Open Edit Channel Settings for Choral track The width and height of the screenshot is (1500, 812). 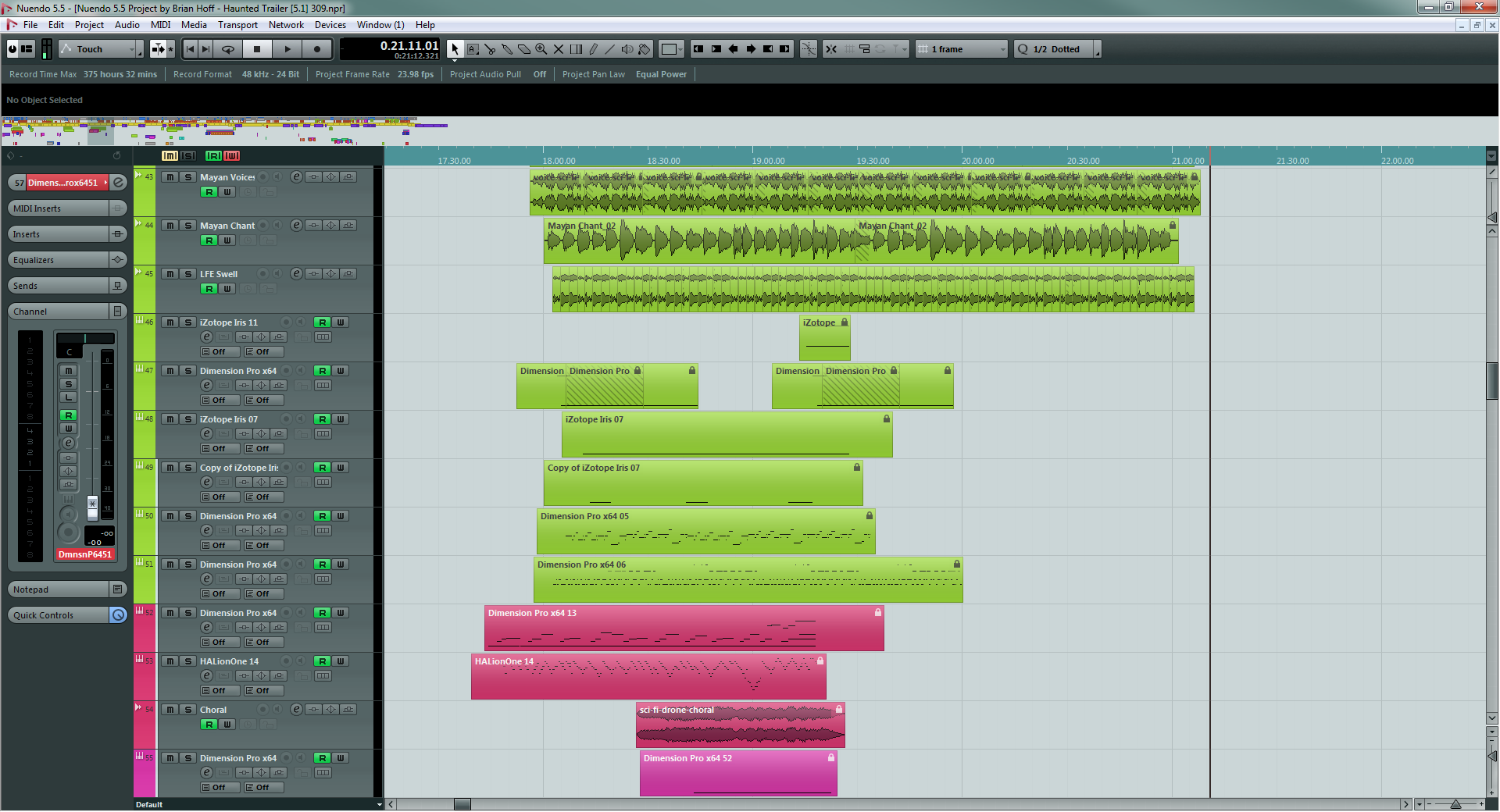coord(296,710)
